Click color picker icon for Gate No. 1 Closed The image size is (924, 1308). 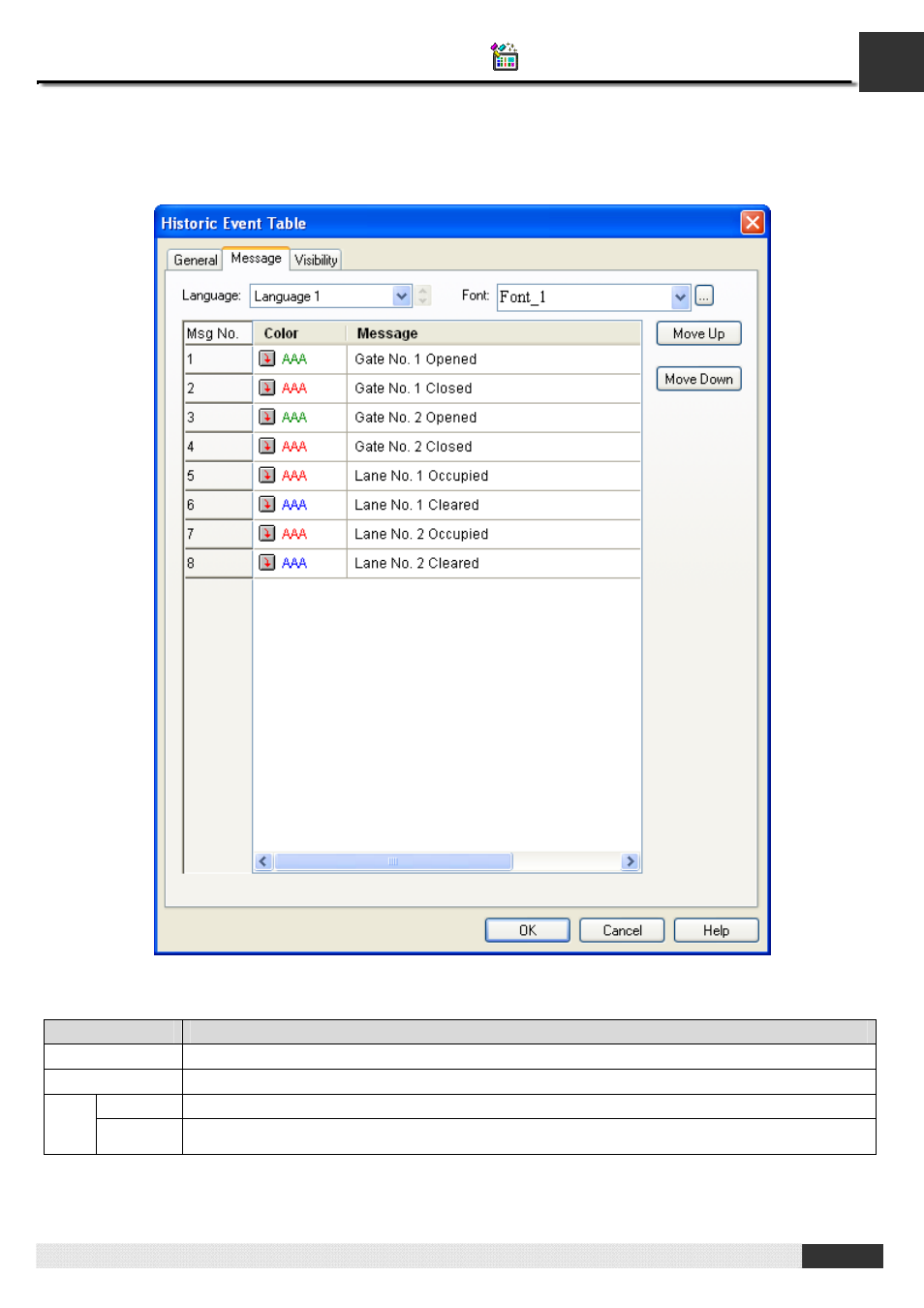tap(267, 388)
